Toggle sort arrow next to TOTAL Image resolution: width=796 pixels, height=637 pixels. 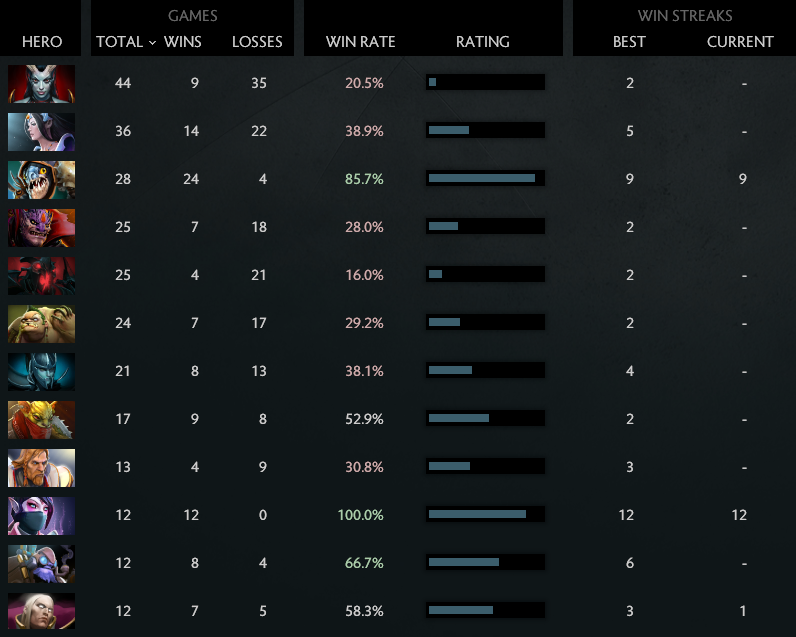(152, 42)
